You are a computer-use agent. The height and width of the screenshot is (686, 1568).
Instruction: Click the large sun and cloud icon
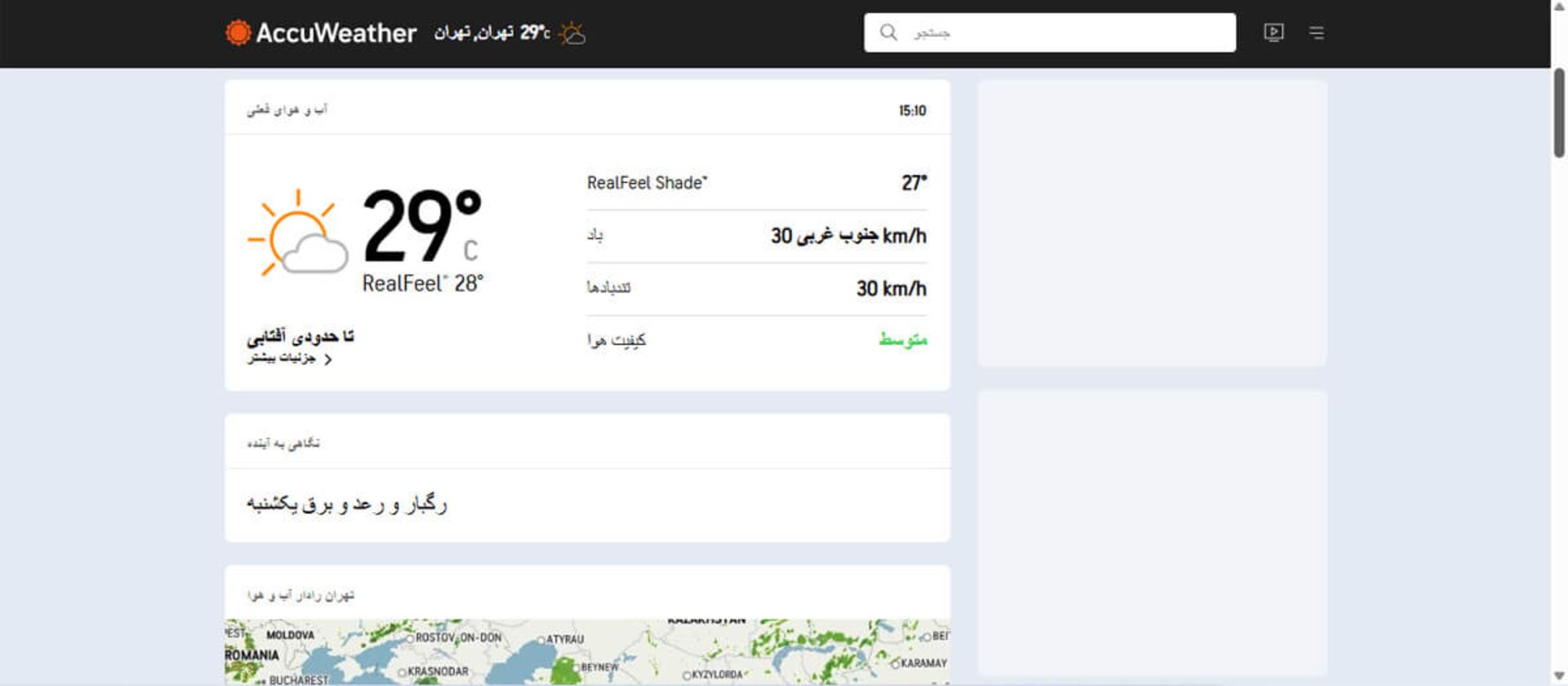(298, 234)
